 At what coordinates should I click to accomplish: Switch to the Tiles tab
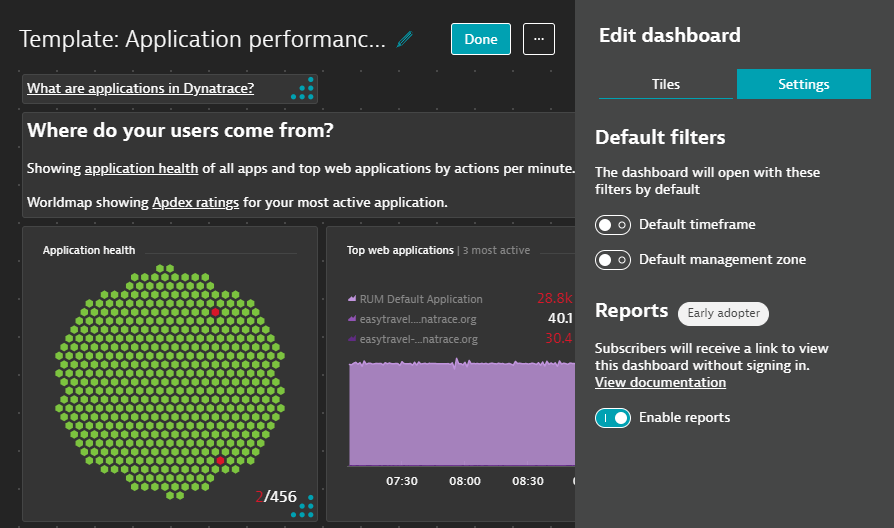(x=665, y=84)
